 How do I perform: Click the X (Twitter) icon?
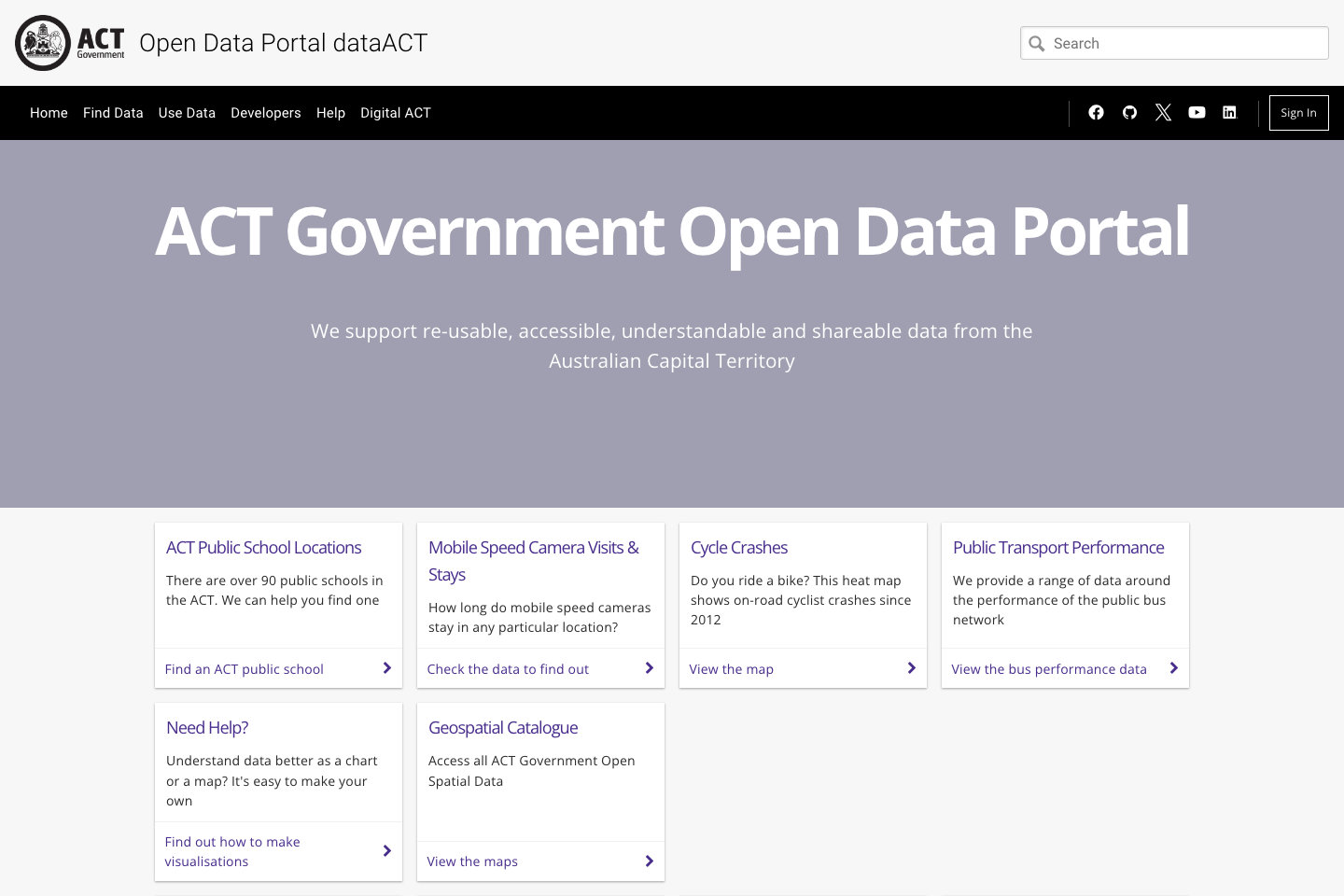1163,112
